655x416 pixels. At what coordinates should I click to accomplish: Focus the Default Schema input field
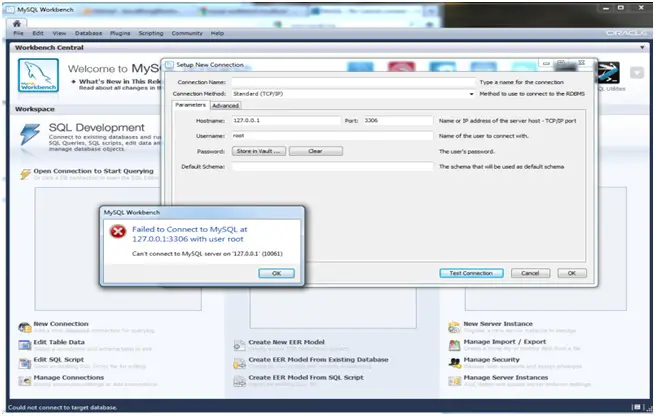click(x=333, y=167)
